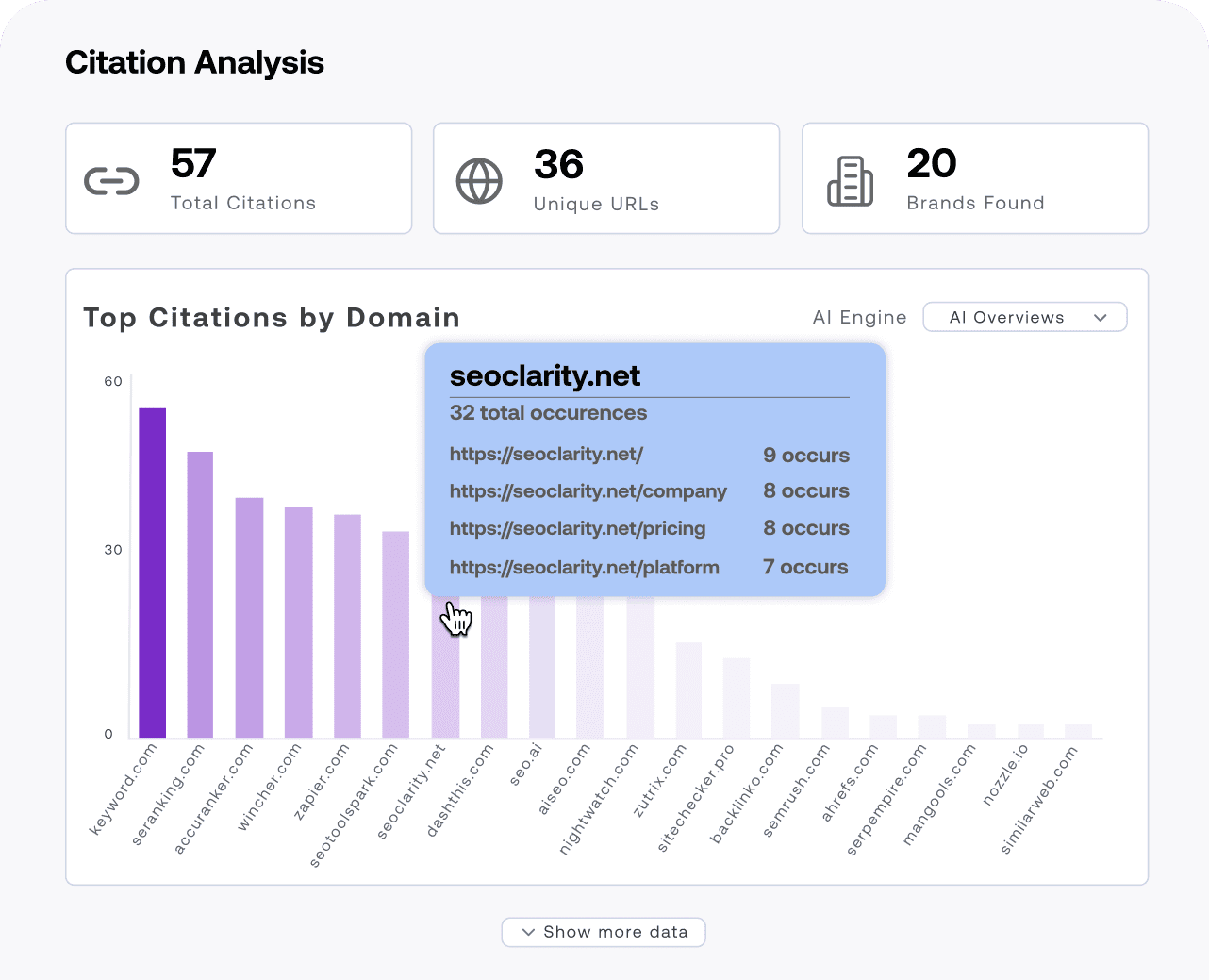The width and height of the screenshot is (1209, 980).
Task: Click the zapier.com axis label
Action: 322,783
